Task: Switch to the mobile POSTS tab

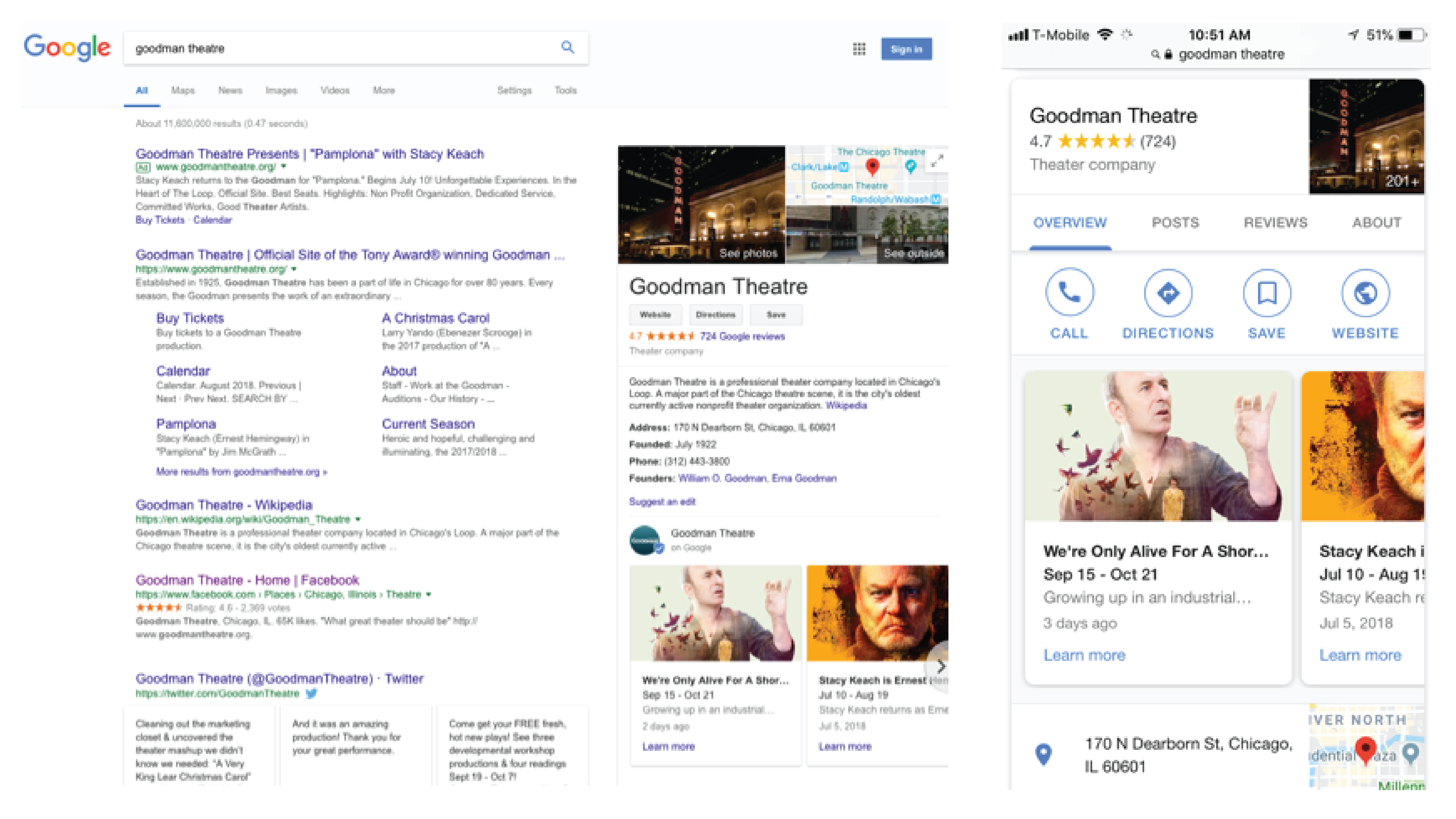Action: 1175,223
